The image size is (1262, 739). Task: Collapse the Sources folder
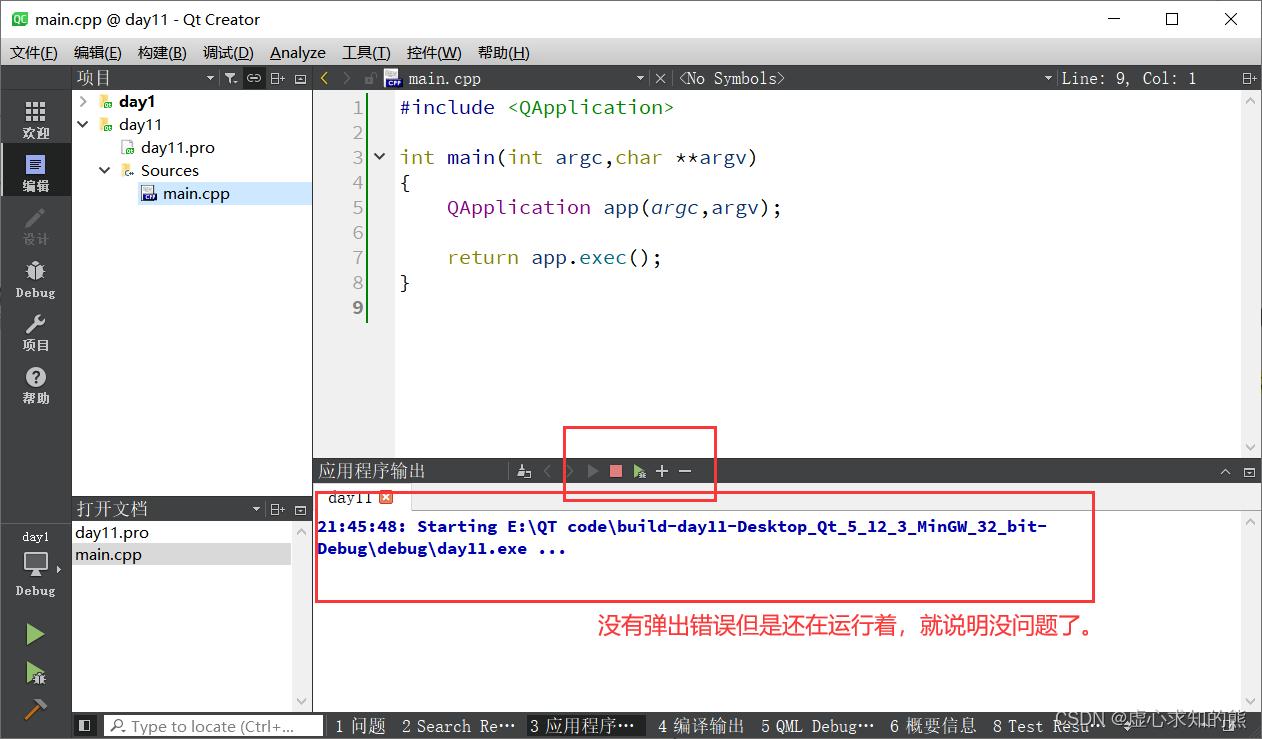click(x=105, y=170)
